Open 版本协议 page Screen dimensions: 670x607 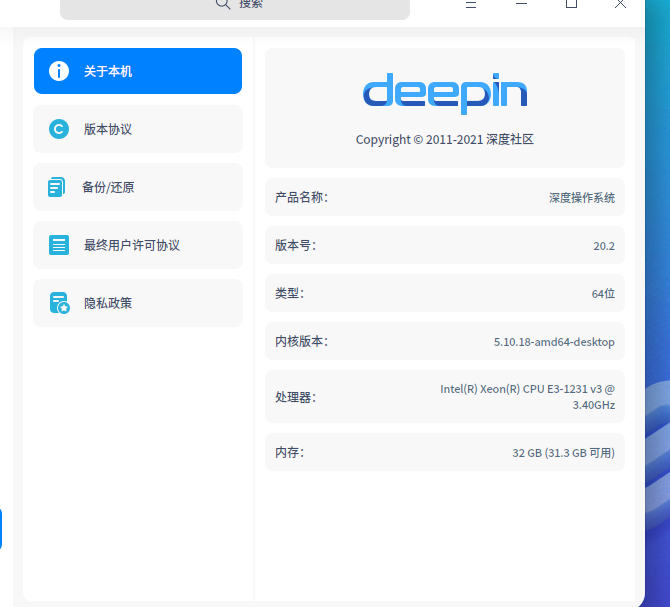pyautogui.click(x=138, y=129)
